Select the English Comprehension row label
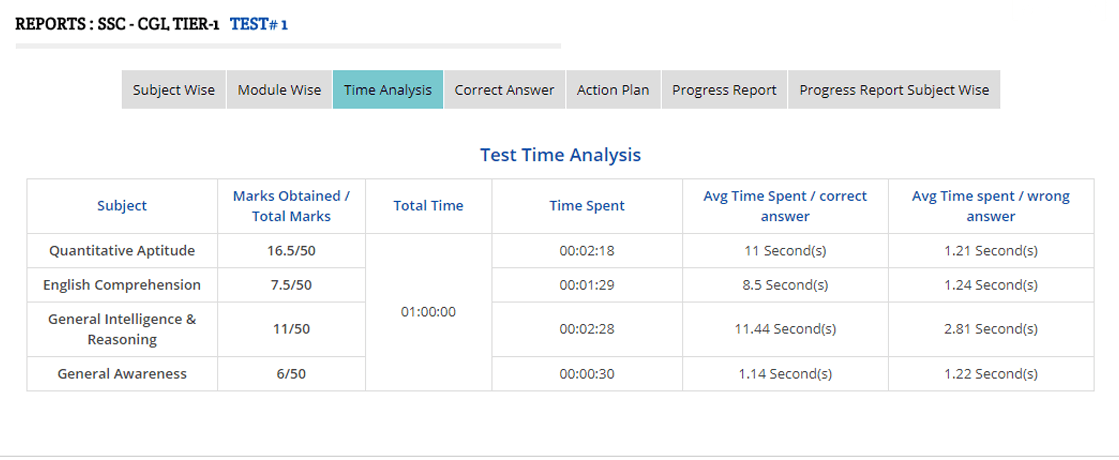 [122, 285]
